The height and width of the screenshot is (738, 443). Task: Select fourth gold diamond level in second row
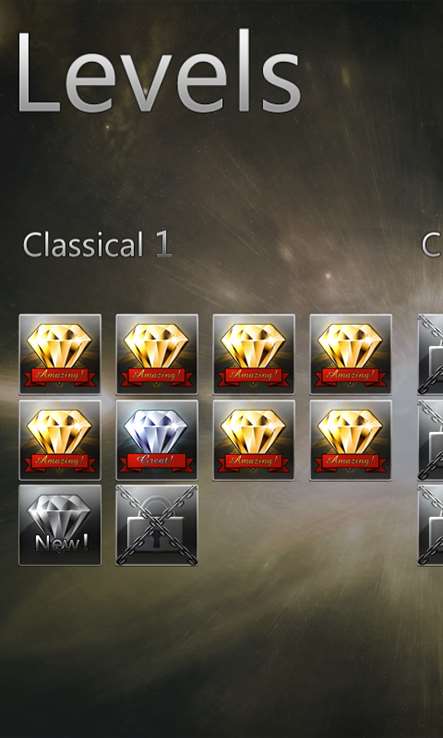[x=351, y=440]
